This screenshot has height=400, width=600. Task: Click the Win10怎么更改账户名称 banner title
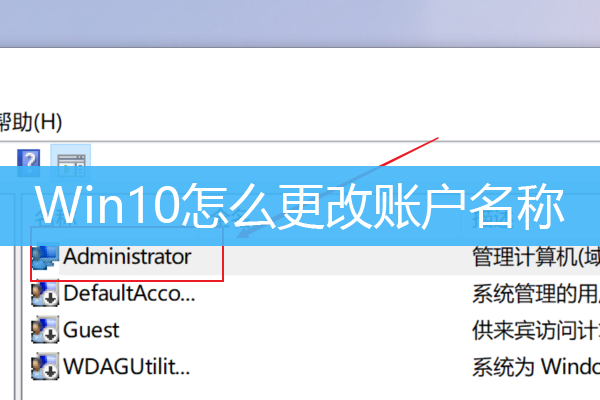coord(300,206)
